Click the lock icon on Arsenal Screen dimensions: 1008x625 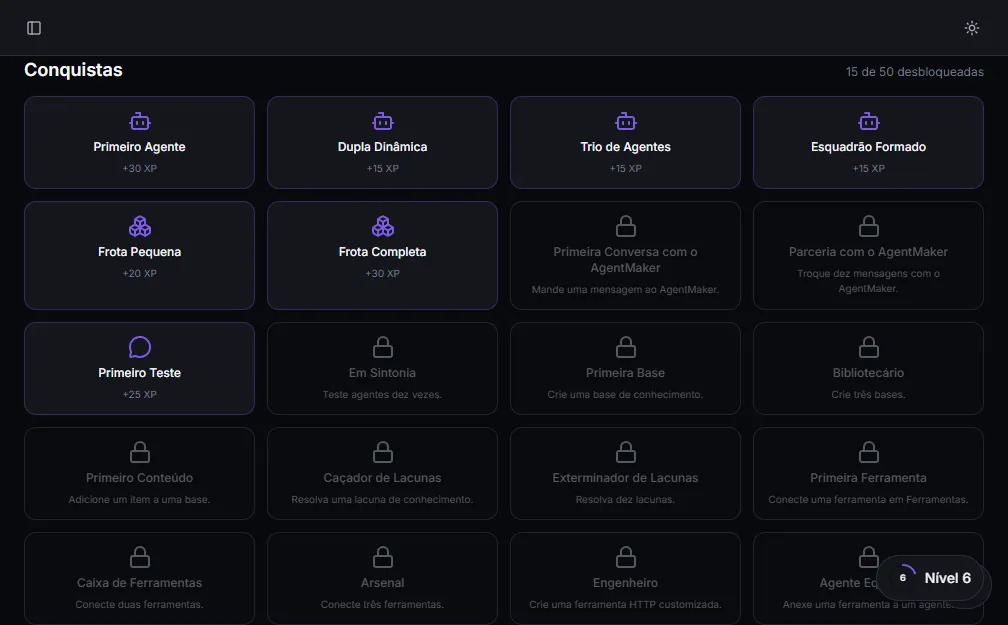pos(382,557)
